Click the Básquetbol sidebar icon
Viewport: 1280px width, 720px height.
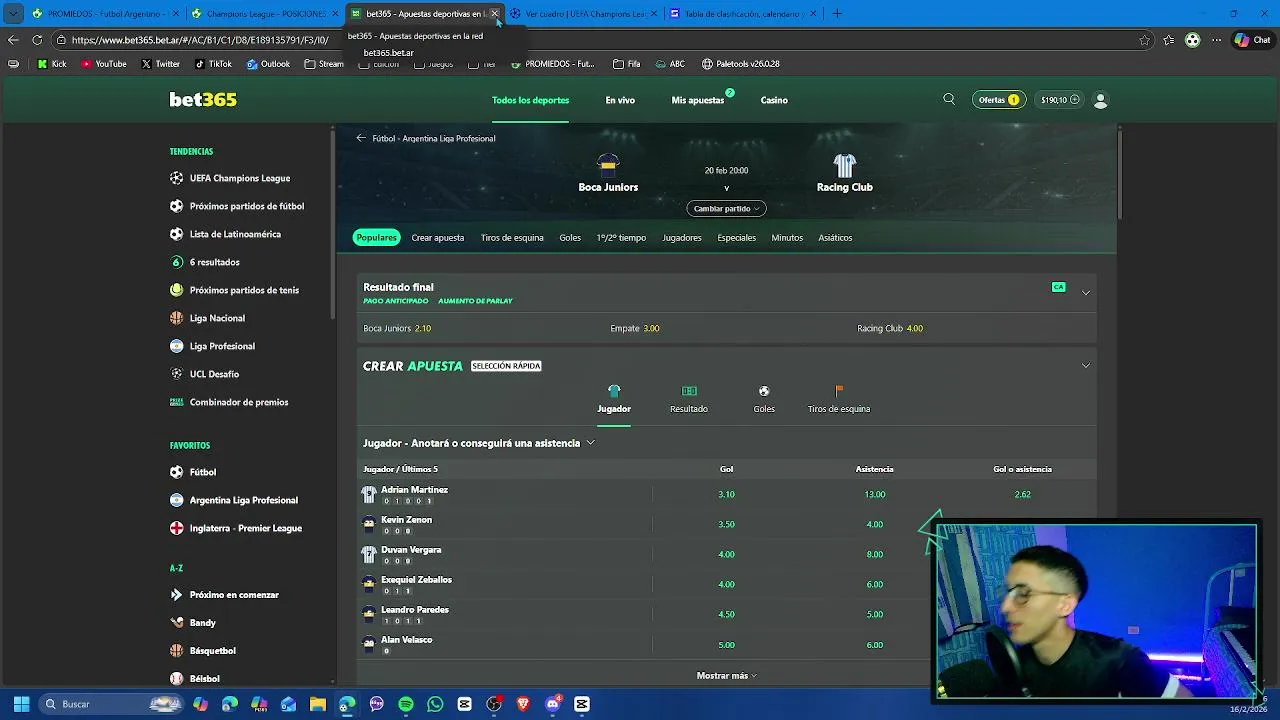(177, 650)
